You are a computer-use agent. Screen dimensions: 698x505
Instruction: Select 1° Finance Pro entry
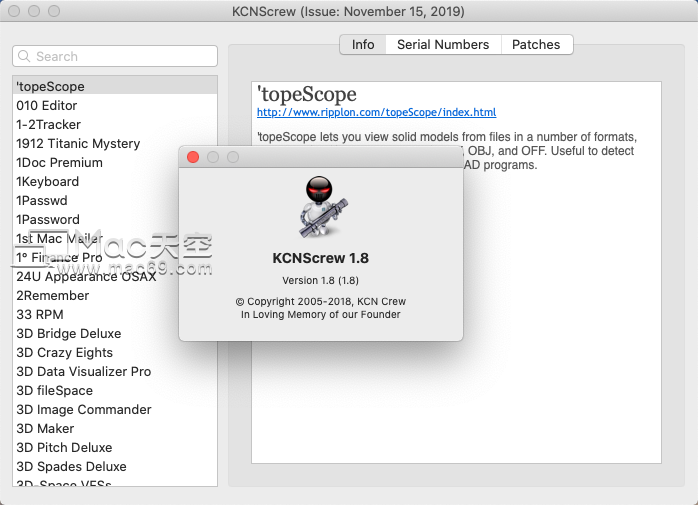point(115,257)
